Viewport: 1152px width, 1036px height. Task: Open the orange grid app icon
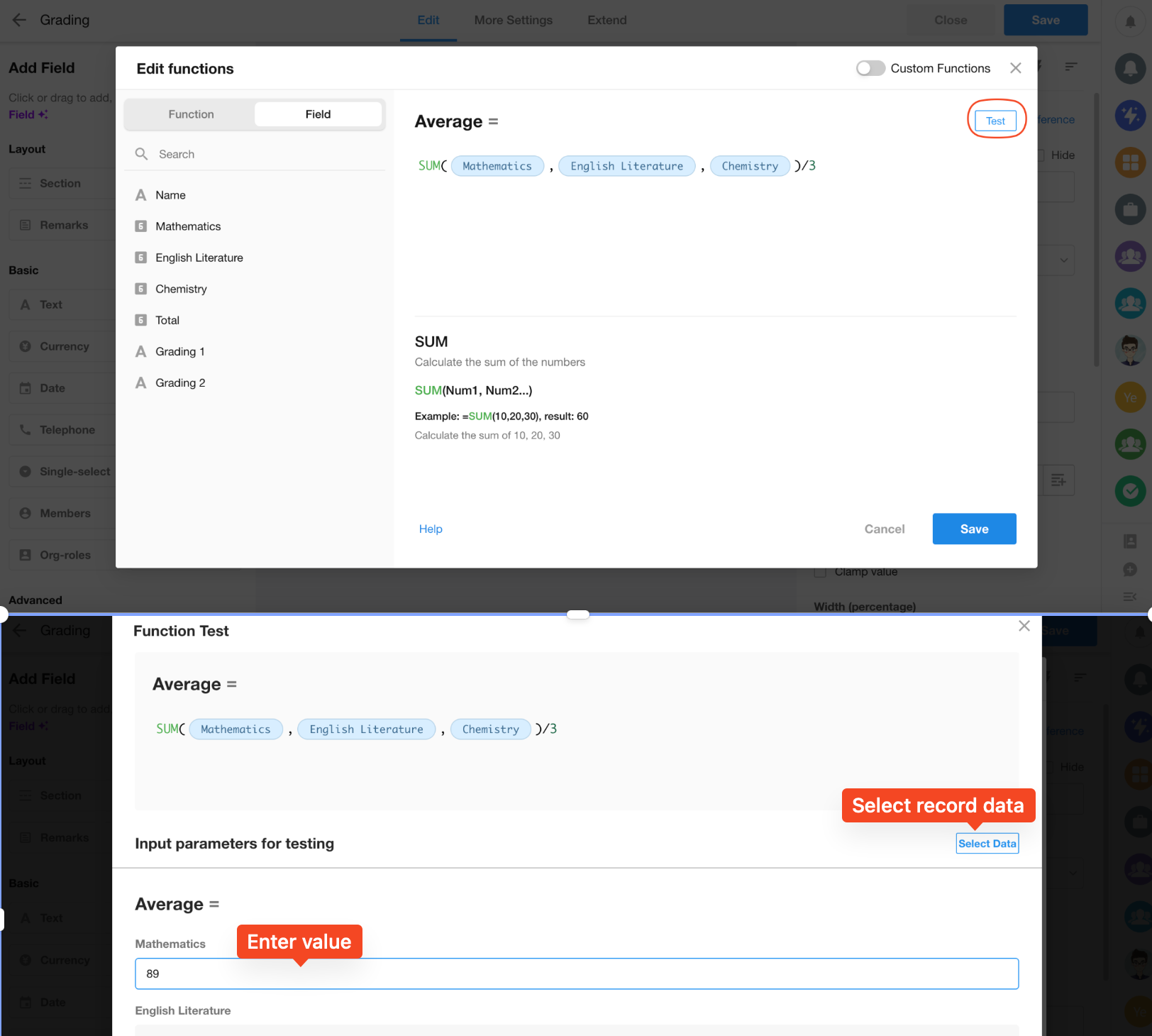pos(1130,162)
